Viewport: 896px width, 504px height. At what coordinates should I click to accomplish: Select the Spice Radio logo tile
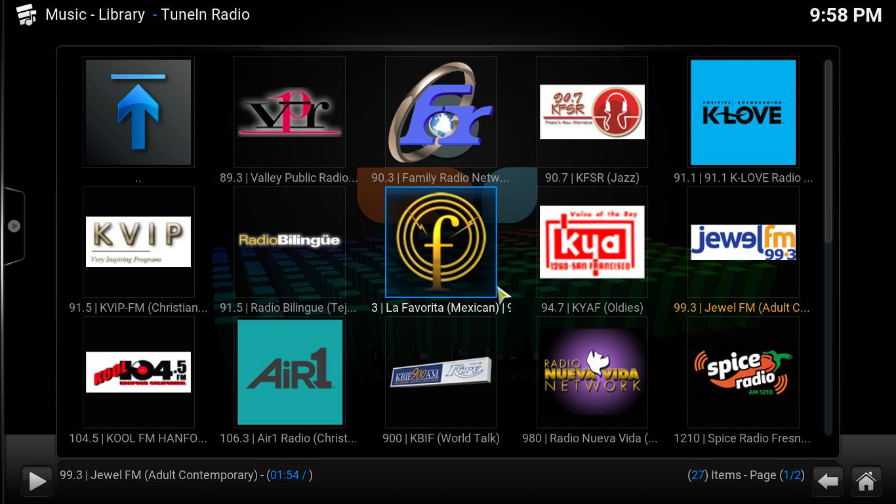pos(743,374)
